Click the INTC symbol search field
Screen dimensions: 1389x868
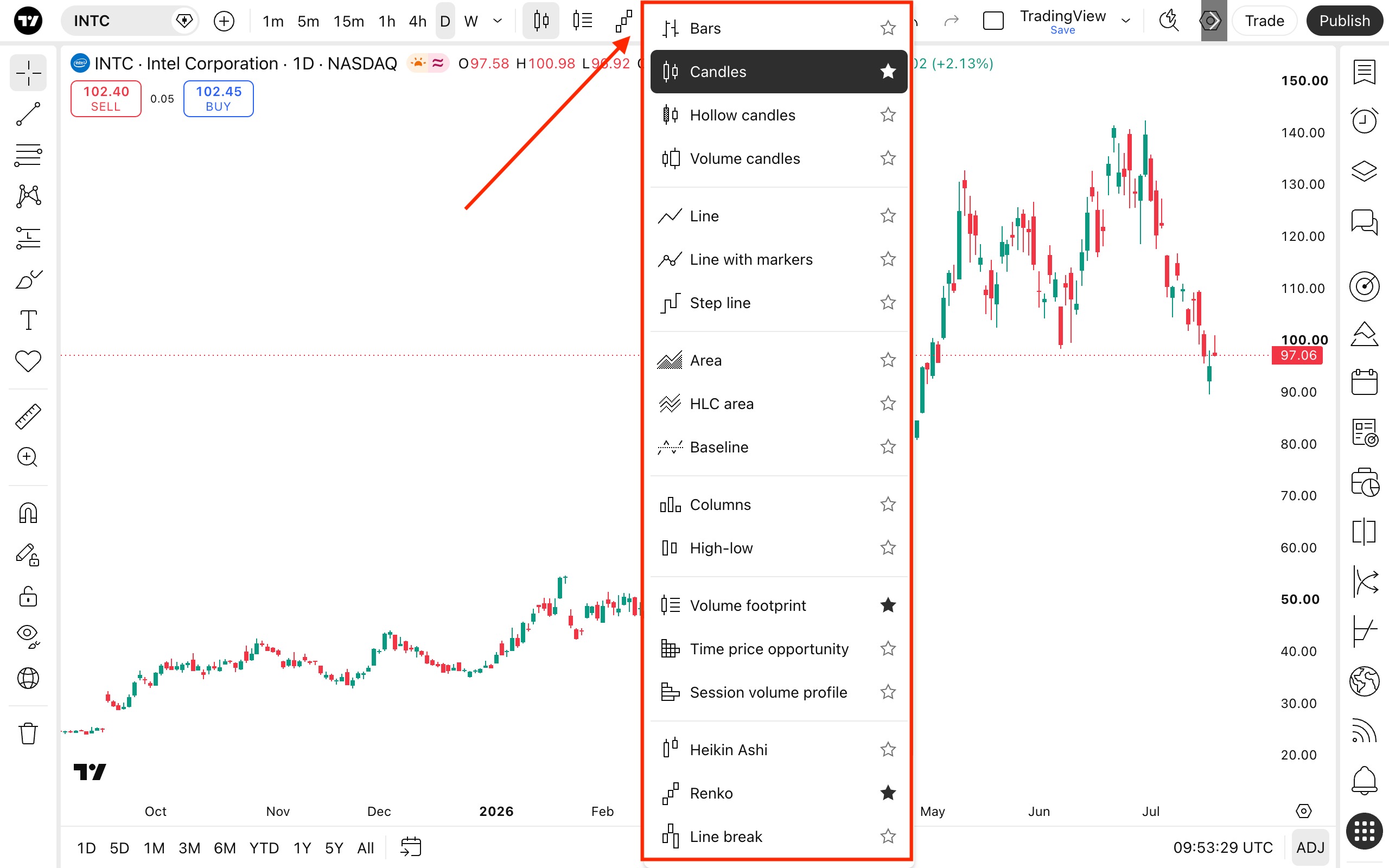[120, 21]
